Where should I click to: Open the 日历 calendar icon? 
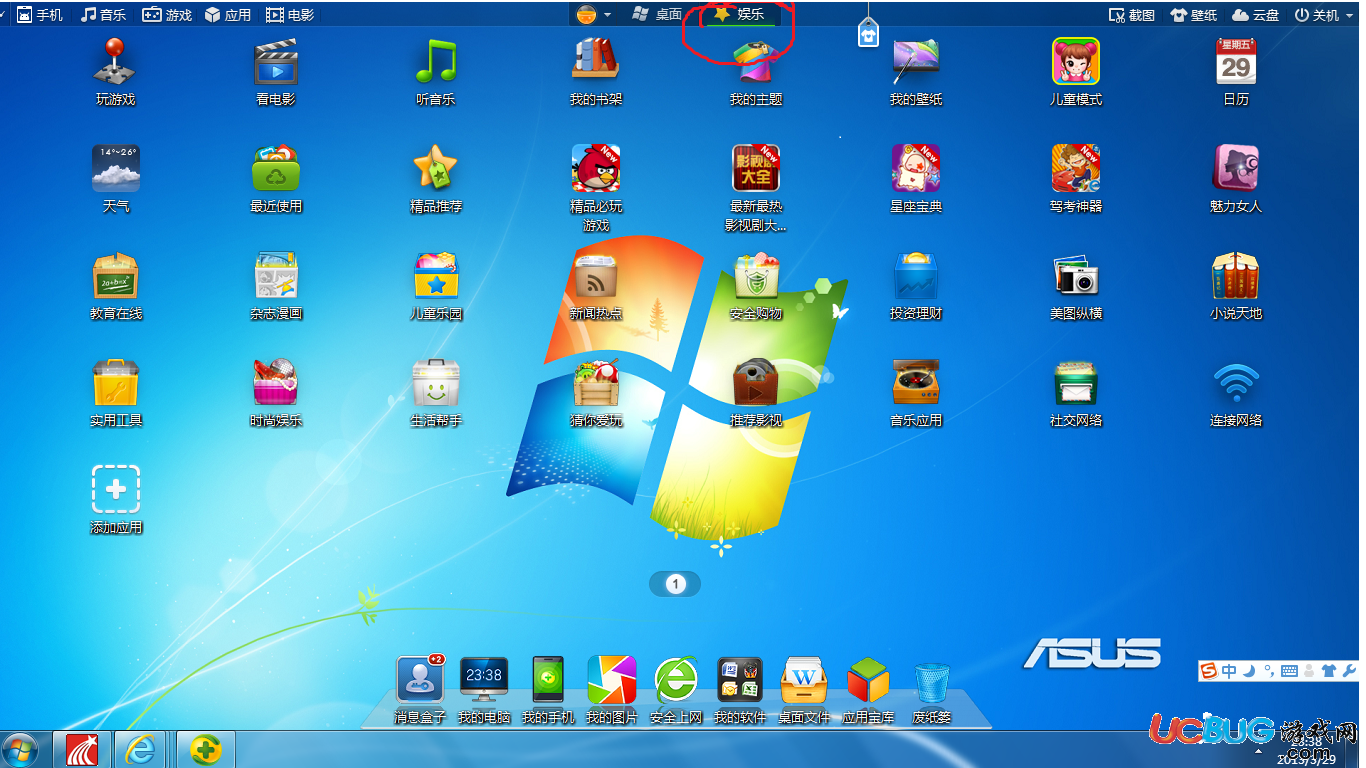1236,62
